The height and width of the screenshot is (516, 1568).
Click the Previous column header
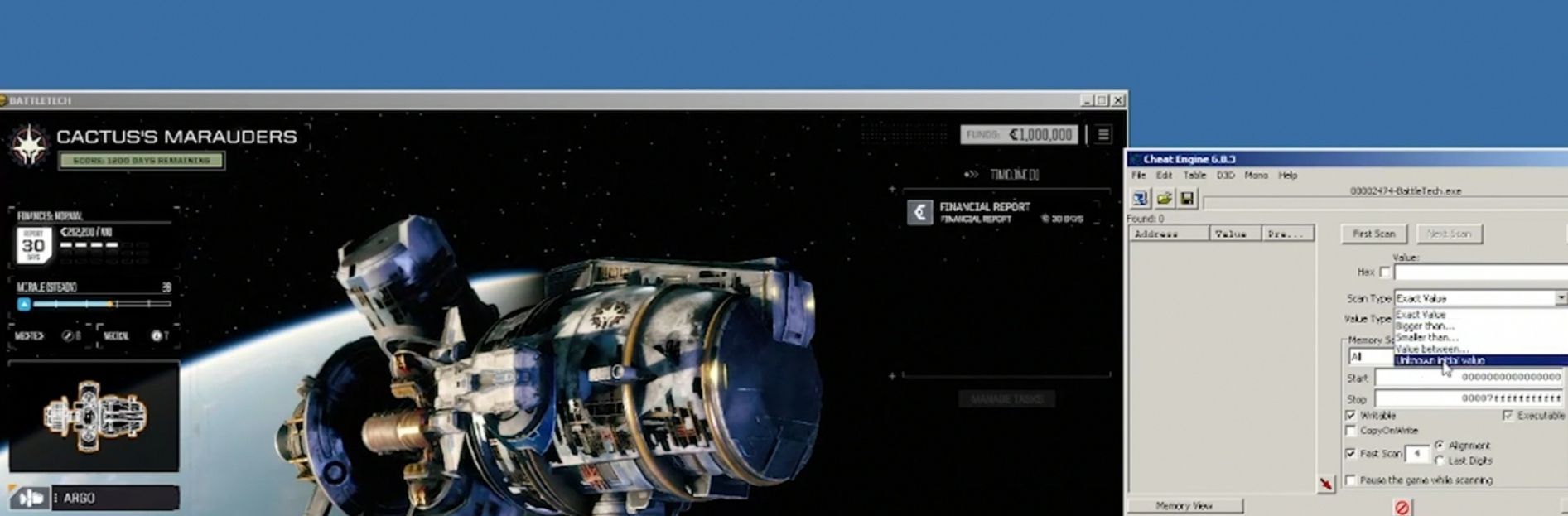(1287, 234)
